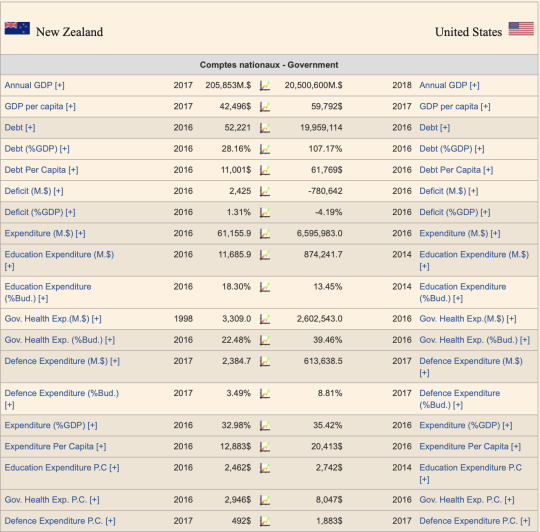The height and width of the screenshot is (532, 540).
Task: Select the -780,642 deficit value
Action: click(325, 191)
